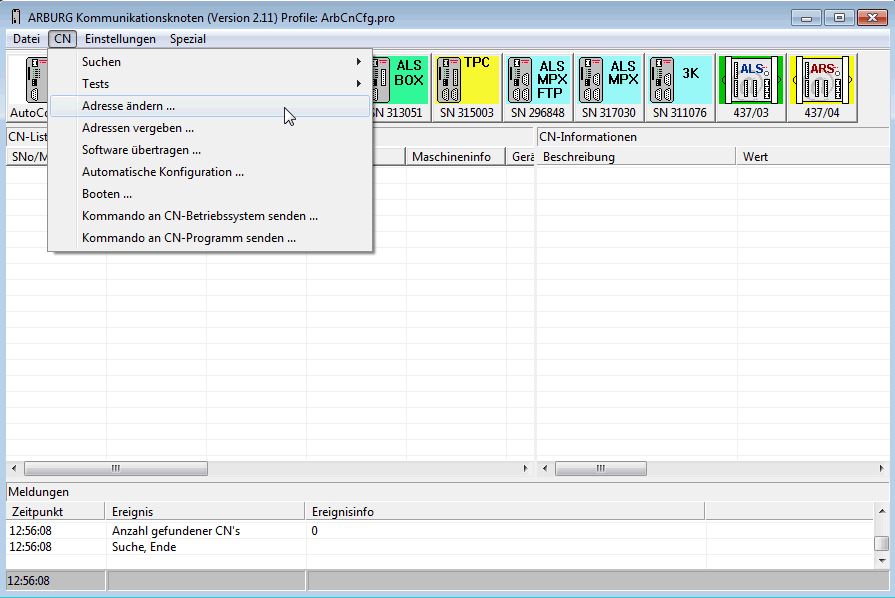Choose 'Adresse ändern ...' menu entry

pos(128,106)
